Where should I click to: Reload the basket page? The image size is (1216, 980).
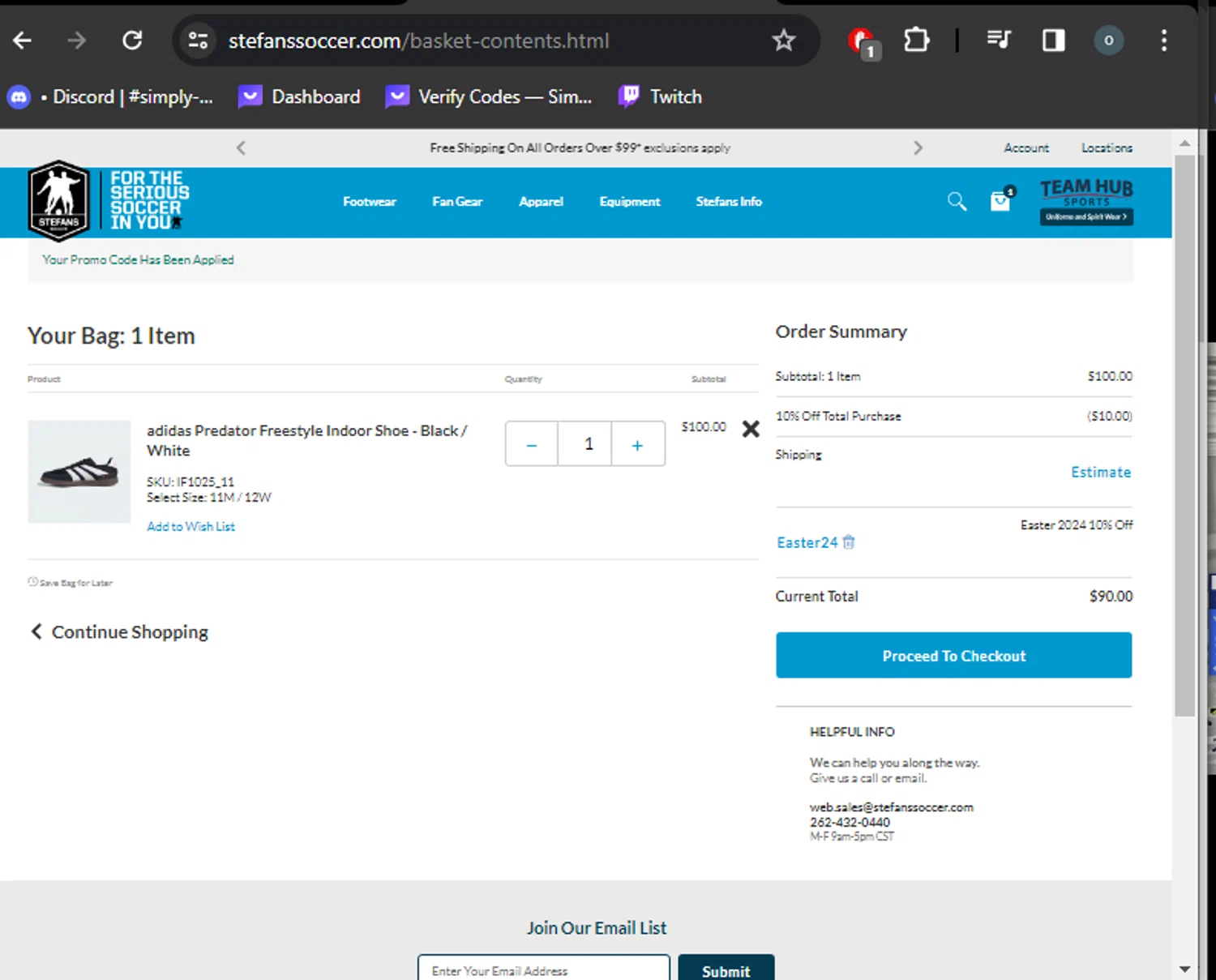[x=132, y=41]
